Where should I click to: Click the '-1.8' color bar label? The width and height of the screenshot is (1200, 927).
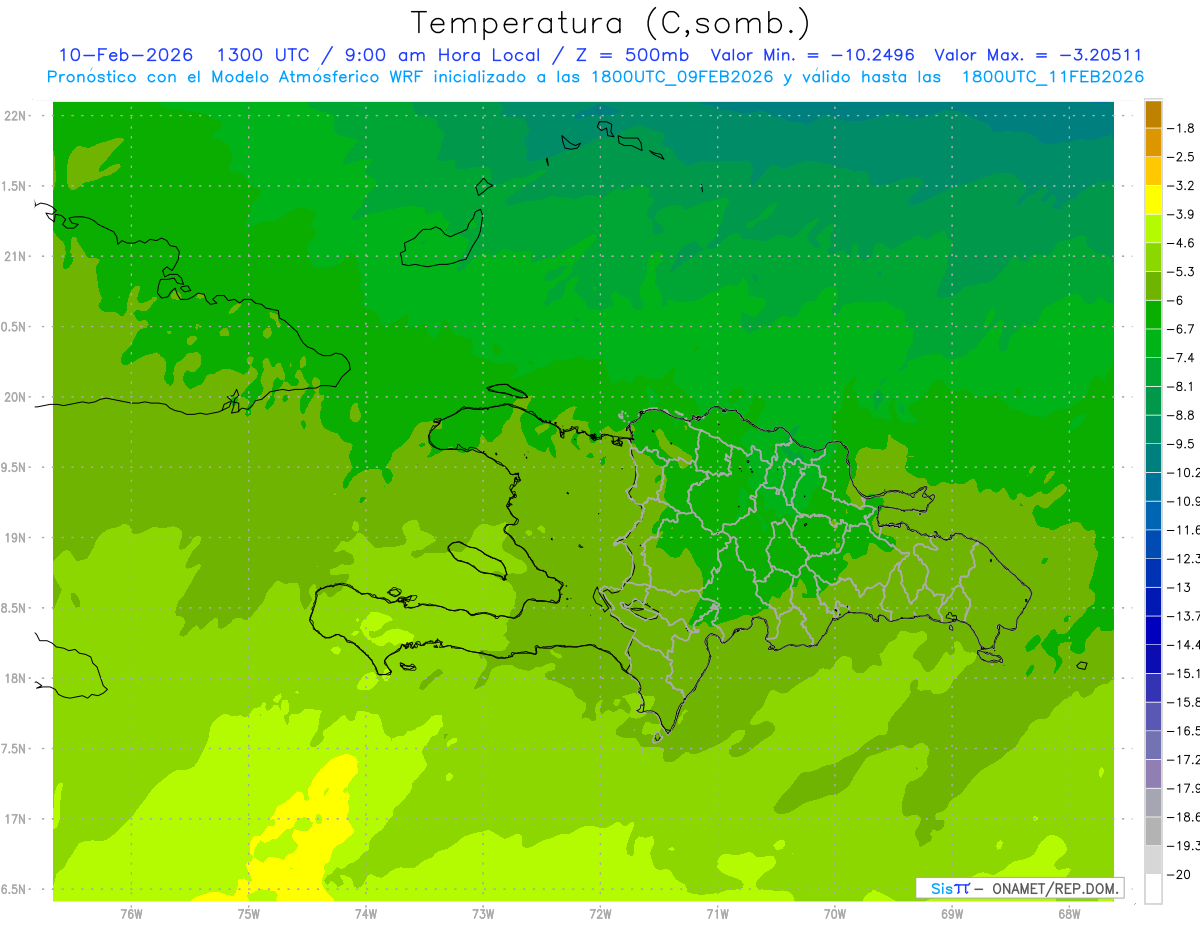coord(1182,128)
